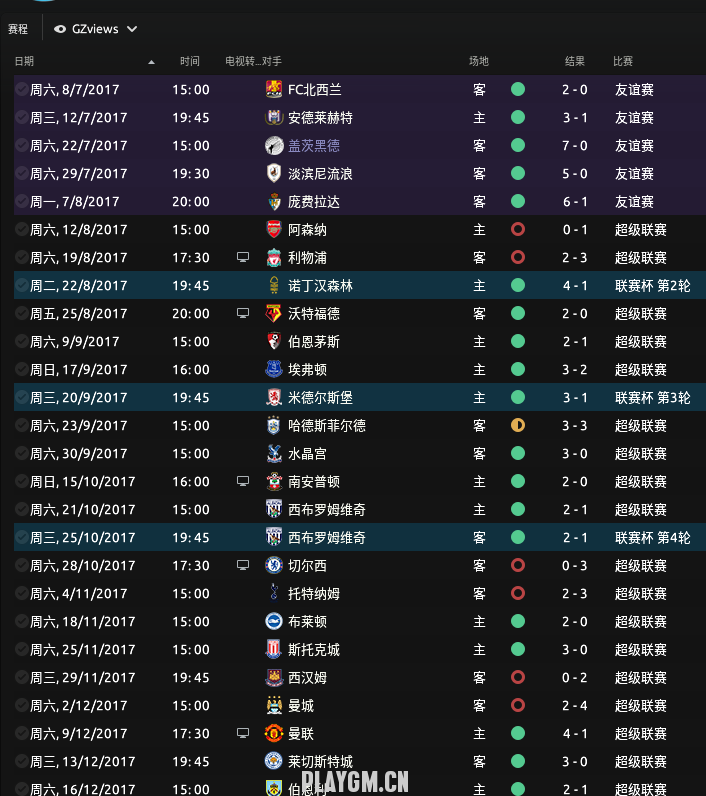706x796 pixels.
Task: Click the yellow draw indicator for Huddersfield match
Action: tap(518, 425)
